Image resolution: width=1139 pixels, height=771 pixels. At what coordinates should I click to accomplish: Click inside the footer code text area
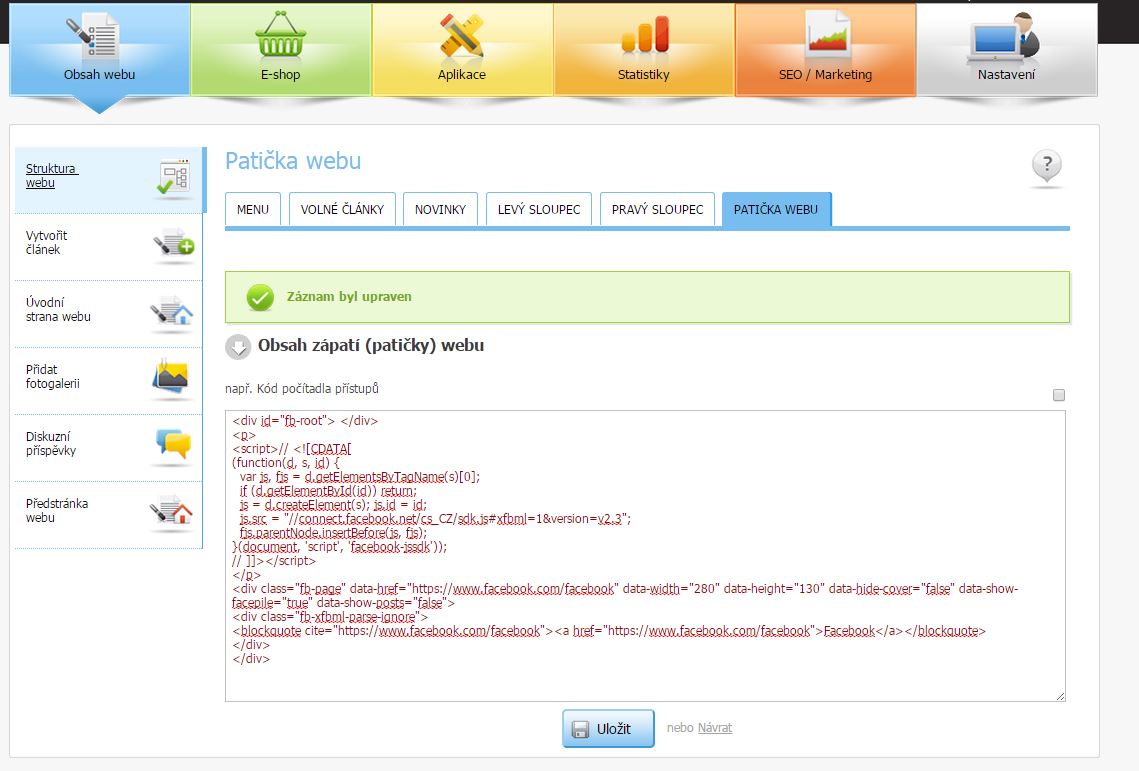point(645,556)
